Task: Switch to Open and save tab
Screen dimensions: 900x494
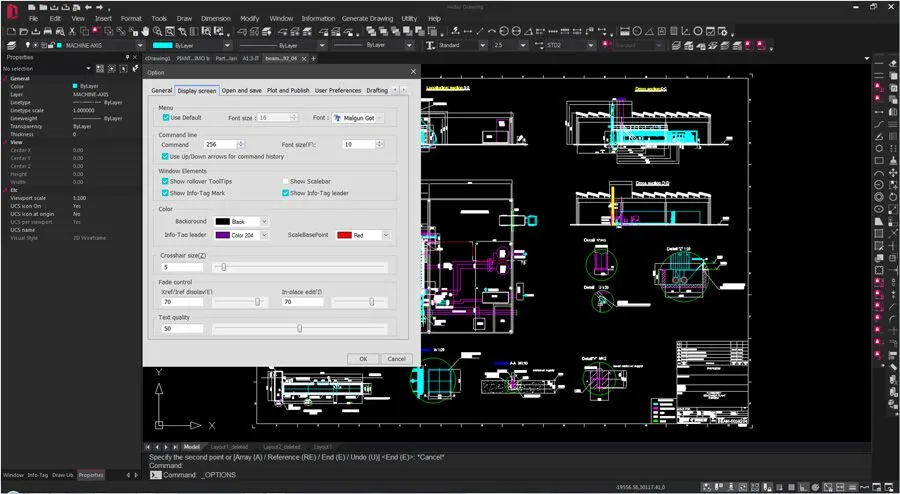Action: click(242, 90)
